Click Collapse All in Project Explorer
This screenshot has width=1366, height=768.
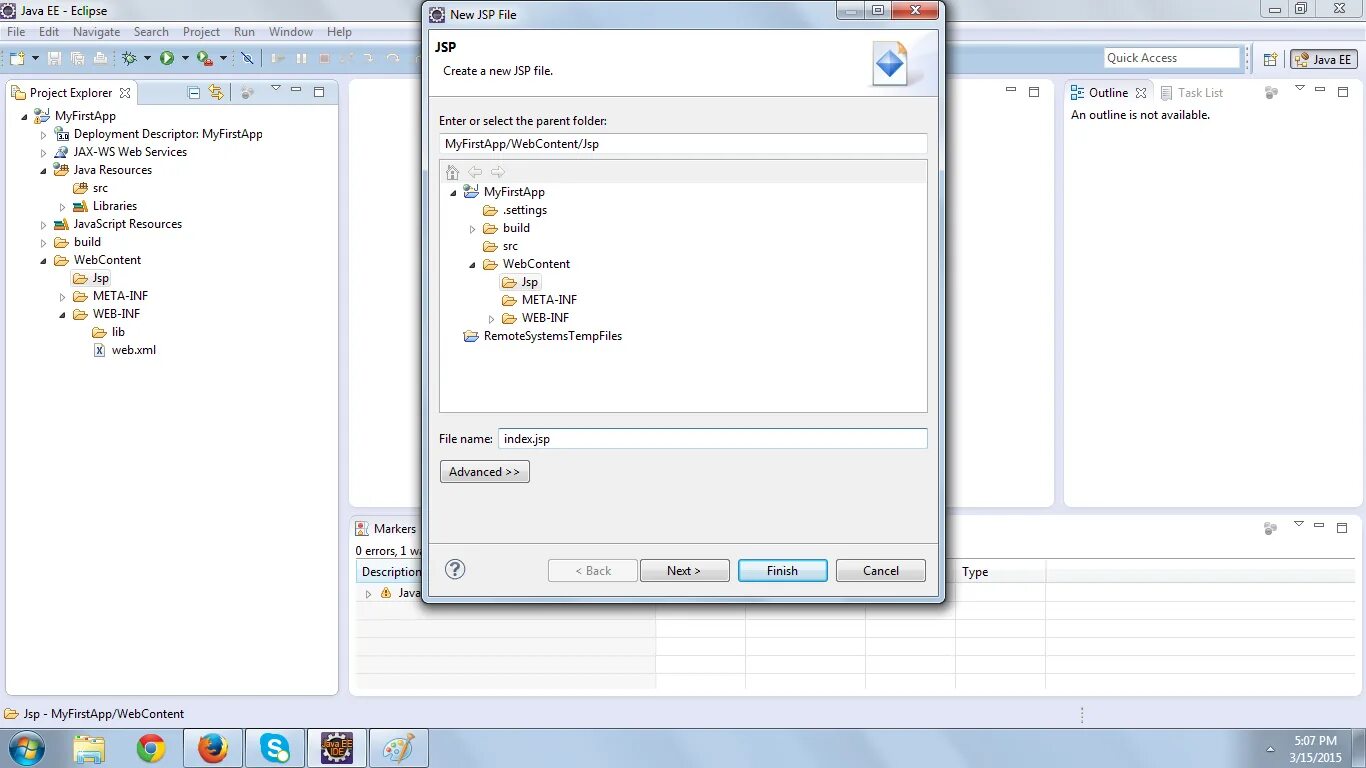pyautogui.click(x=194, y=92)
